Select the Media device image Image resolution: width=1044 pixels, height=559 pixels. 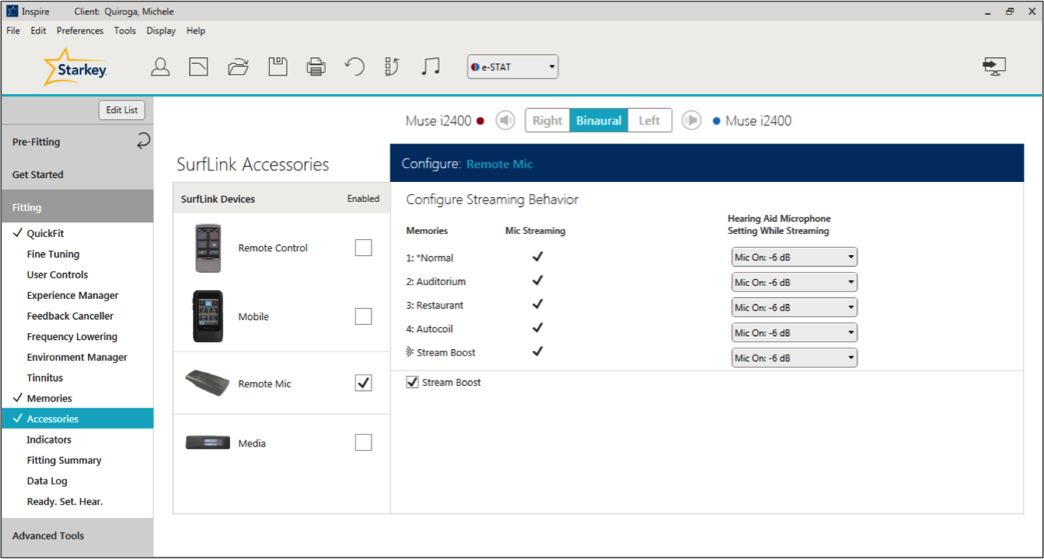pyautogui.click(x=208, y=443)
